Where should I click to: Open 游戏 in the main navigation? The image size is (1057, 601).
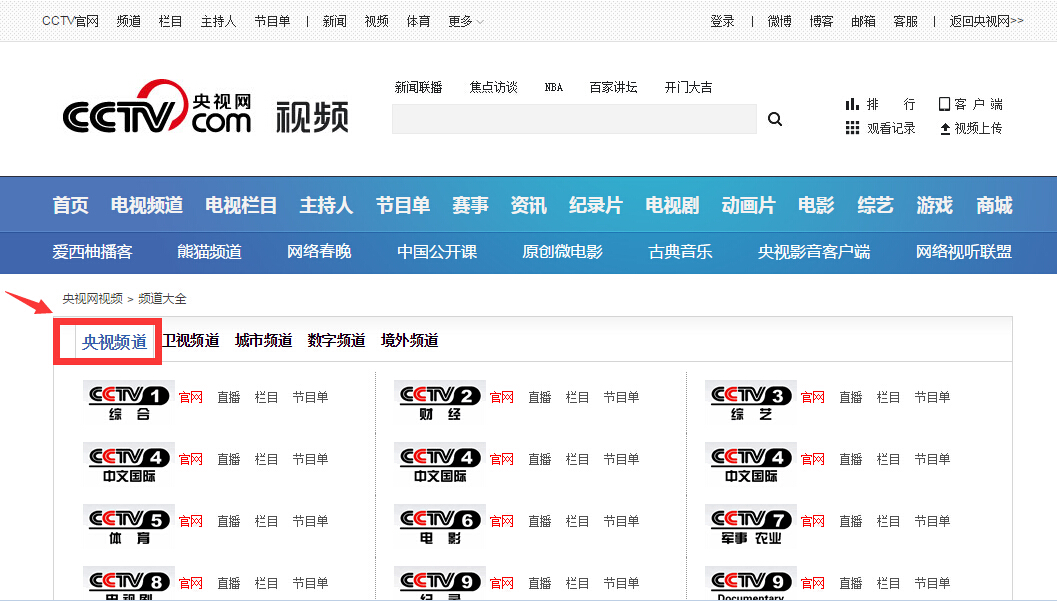pyautogui.click(x=934, y=205)
